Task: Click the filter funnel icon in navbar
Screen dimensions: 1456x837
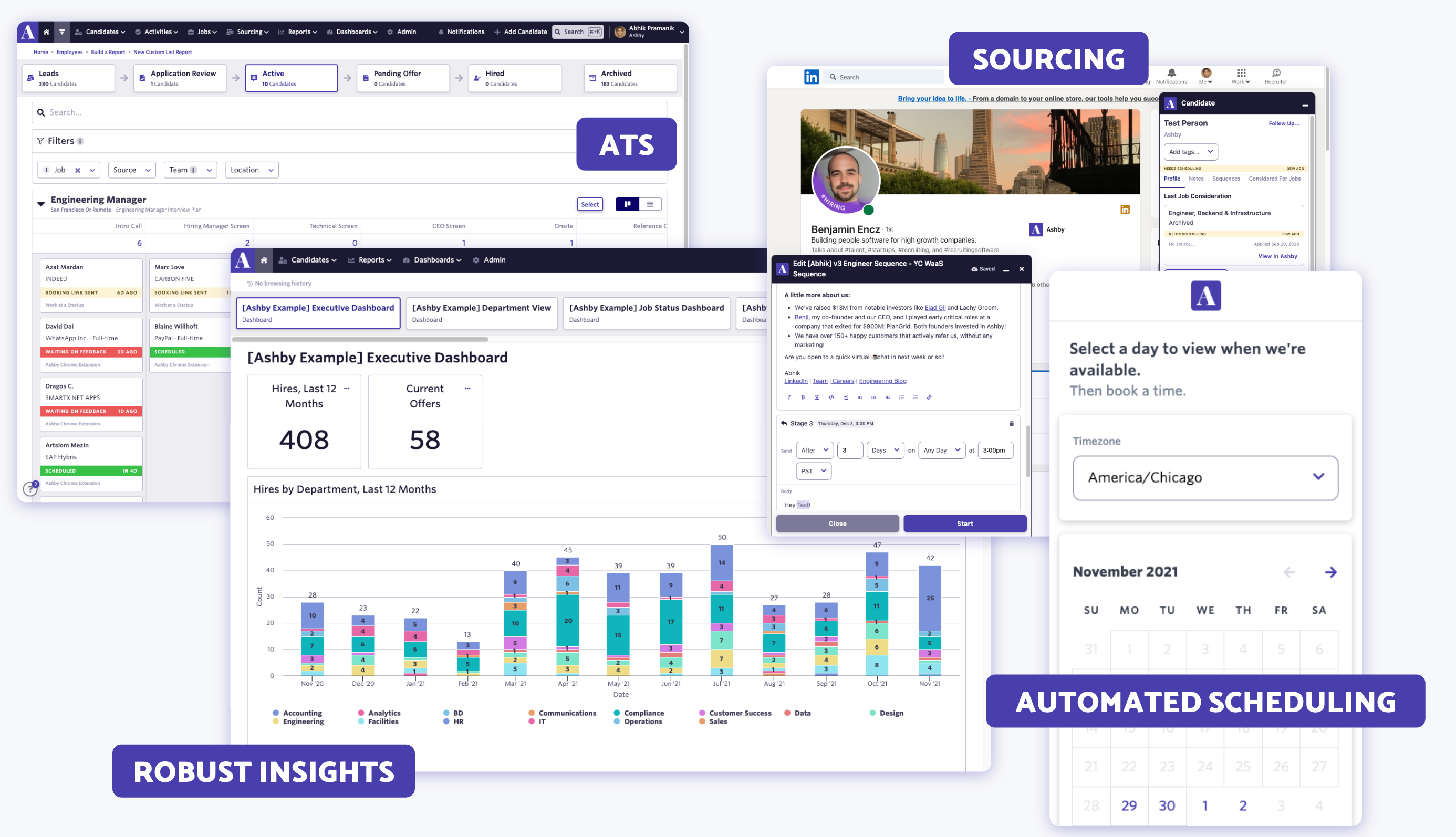Action: tap(62, 32)
